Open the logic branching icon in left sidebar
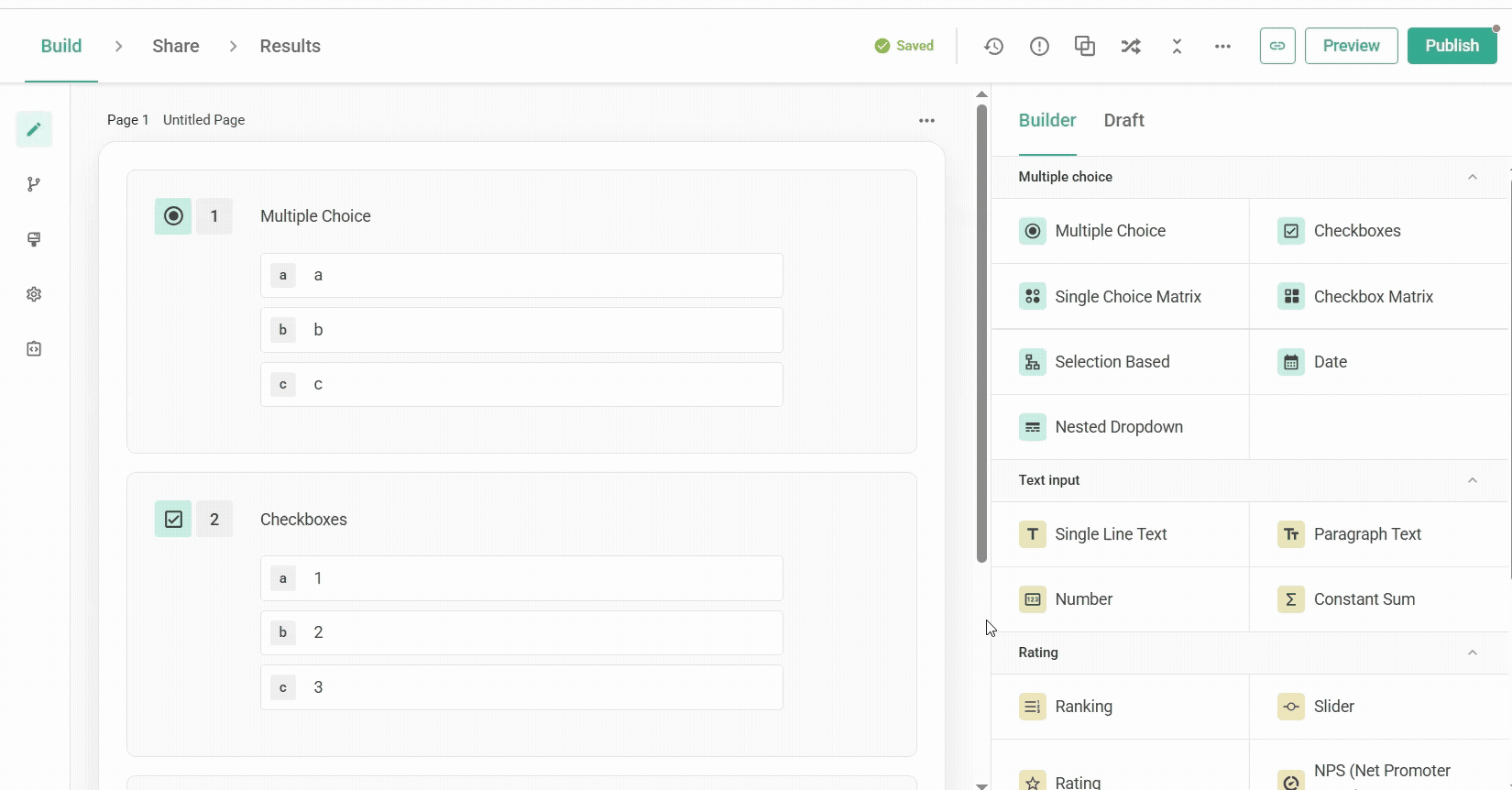The width and height of the screenshot is (1512, 790). tap(34, 184)
